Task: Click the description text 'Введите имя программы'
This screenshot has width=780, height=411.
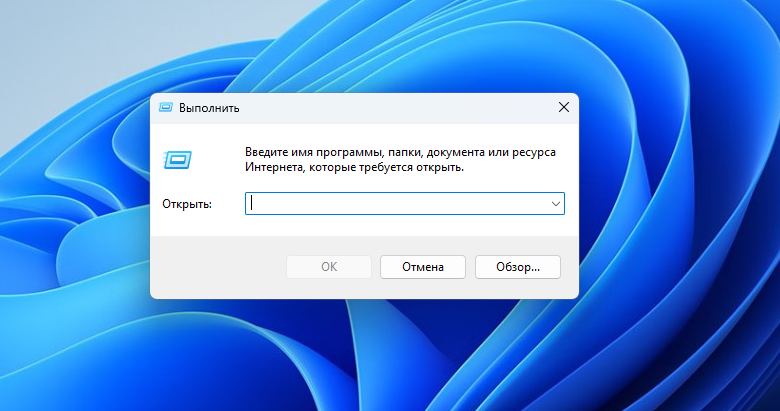Action: [x=314, y=152]
